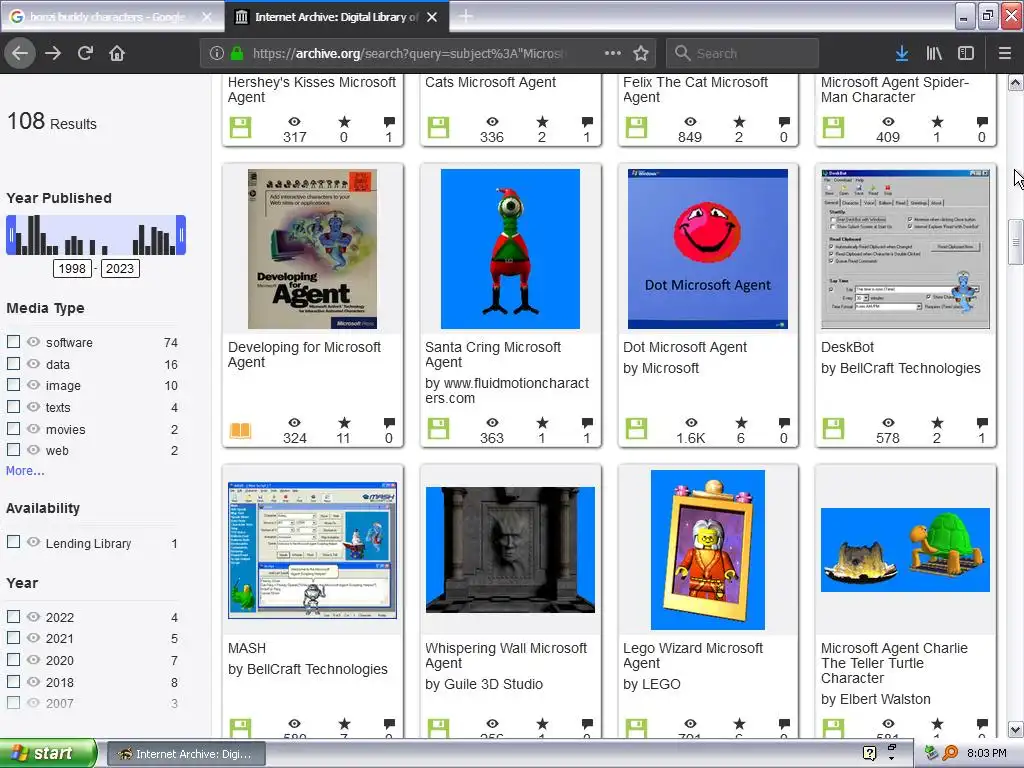Viewport: 1024px width, 768px height.
Task: Click the page scrollbar up arrow
Action: (x=1016, y=82)
